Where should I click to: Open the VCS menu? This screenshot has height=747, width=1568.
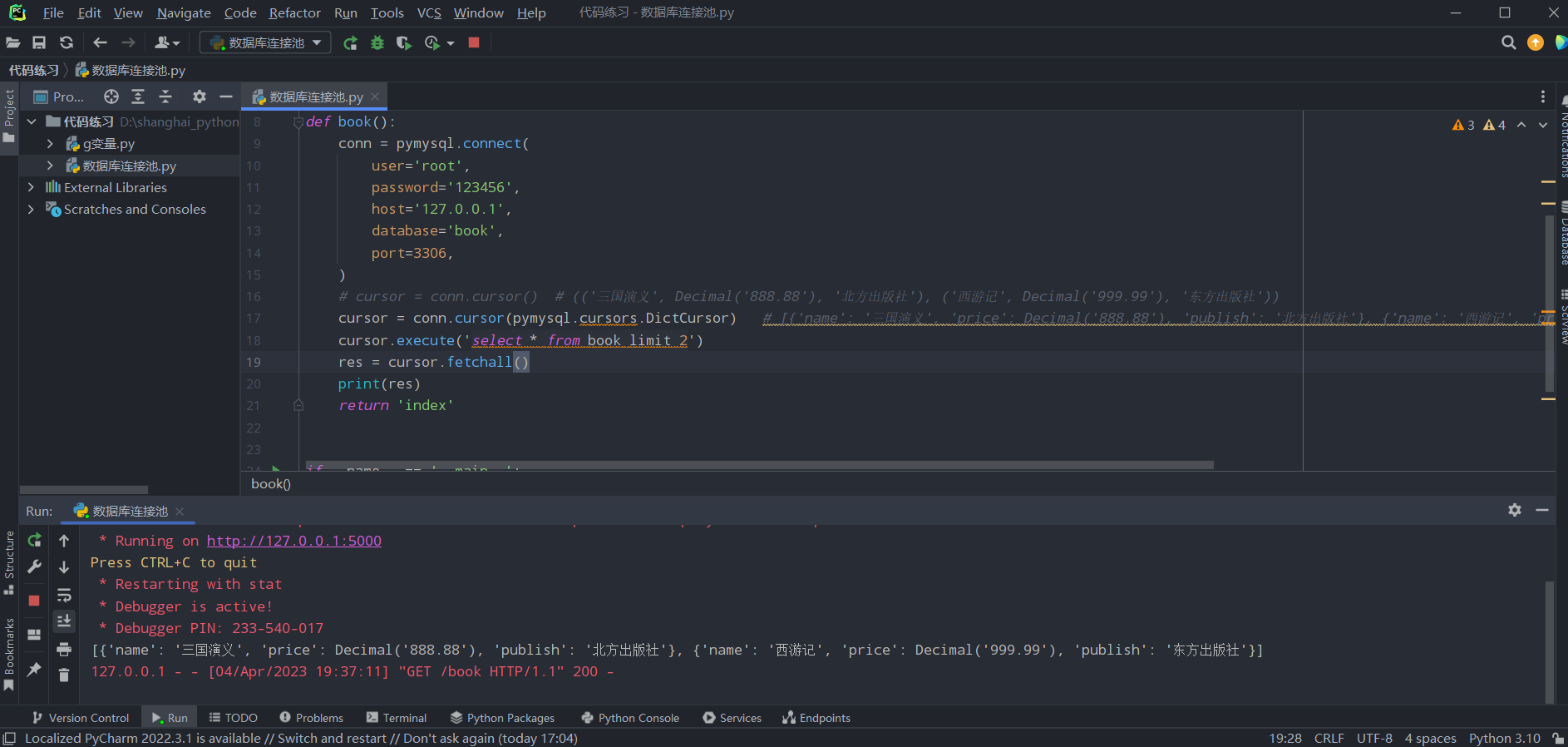[x=429, y=12]
